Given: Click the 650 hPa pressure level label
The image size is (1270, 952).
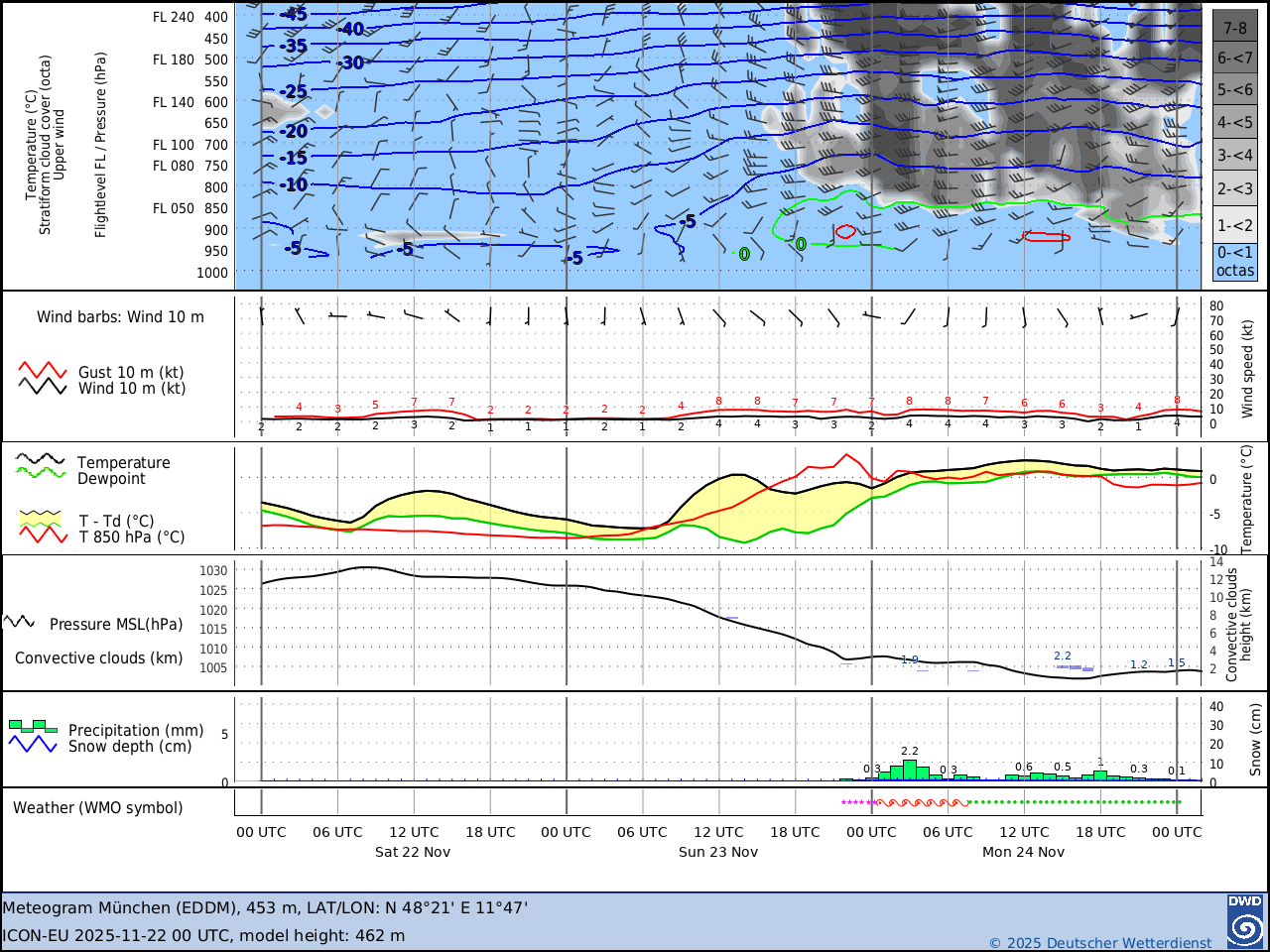Looking at the screenshot, I should (x=216, y=123).
